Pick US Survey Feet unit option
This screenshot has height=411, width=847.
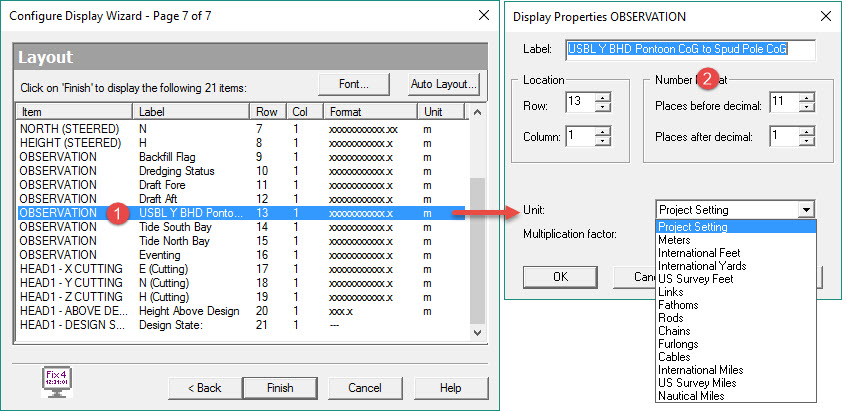[695, 279]
